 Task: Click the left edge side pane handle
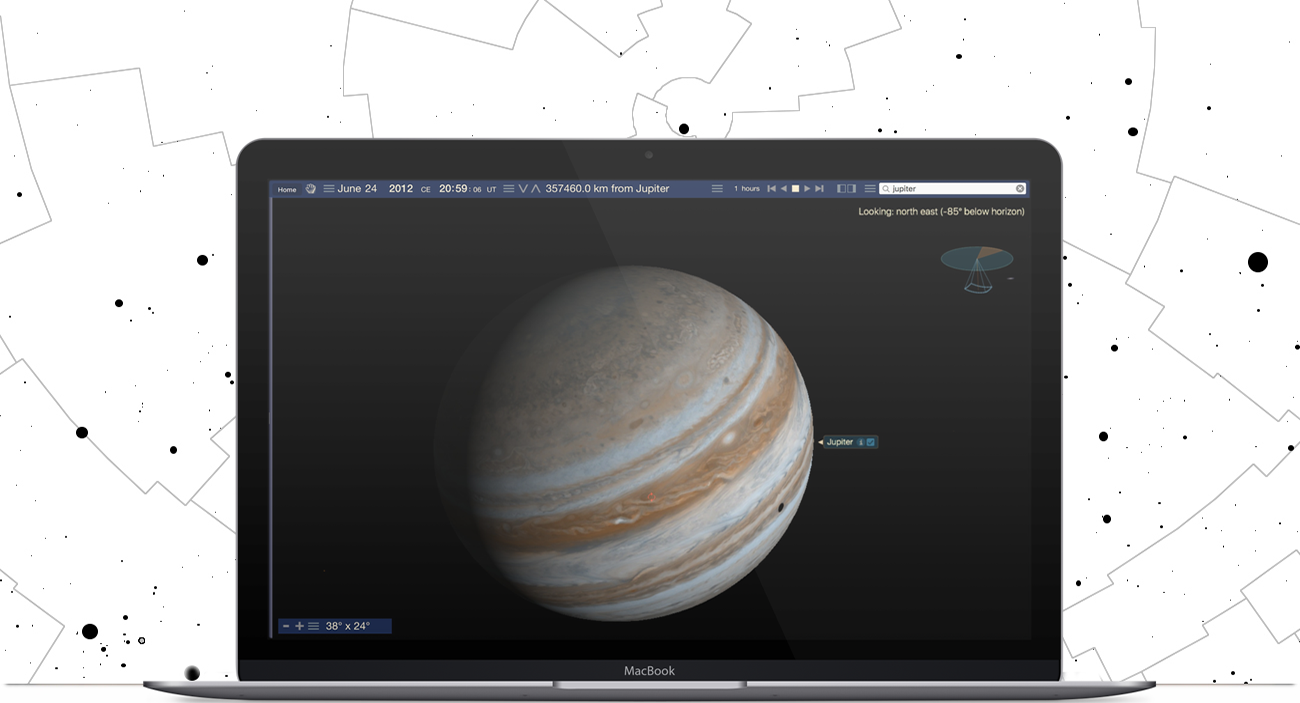[271, 418]
